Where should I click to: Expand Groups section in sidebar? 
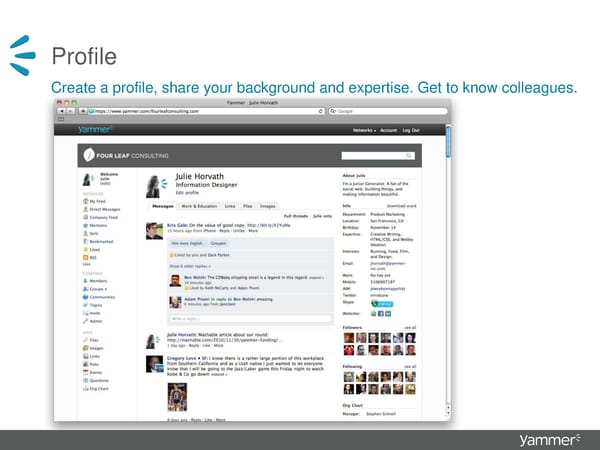tap(99, 289)
